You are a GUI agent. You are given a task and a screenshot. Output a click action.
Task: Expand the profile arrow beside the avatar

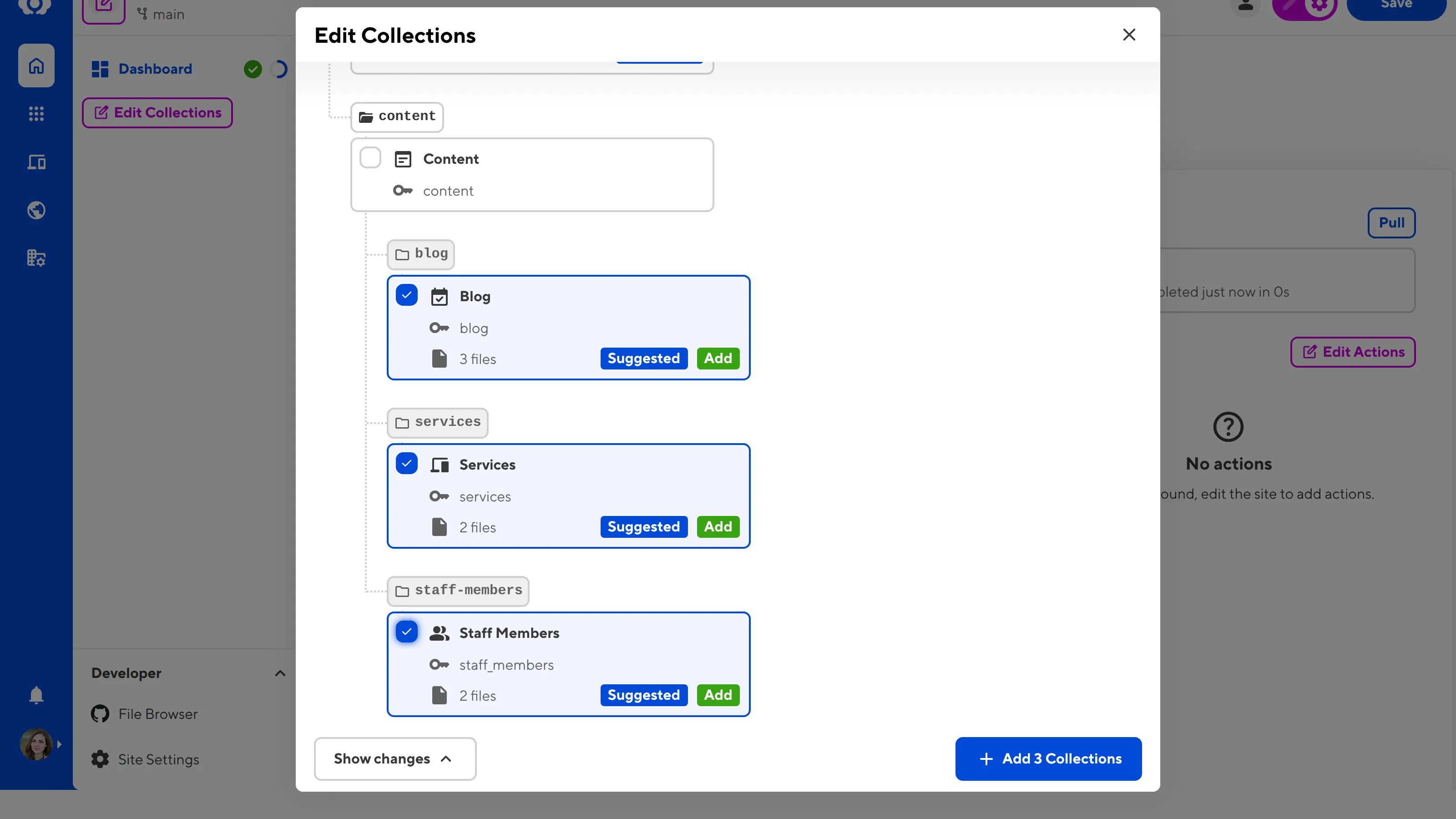[x=60, y=744]
